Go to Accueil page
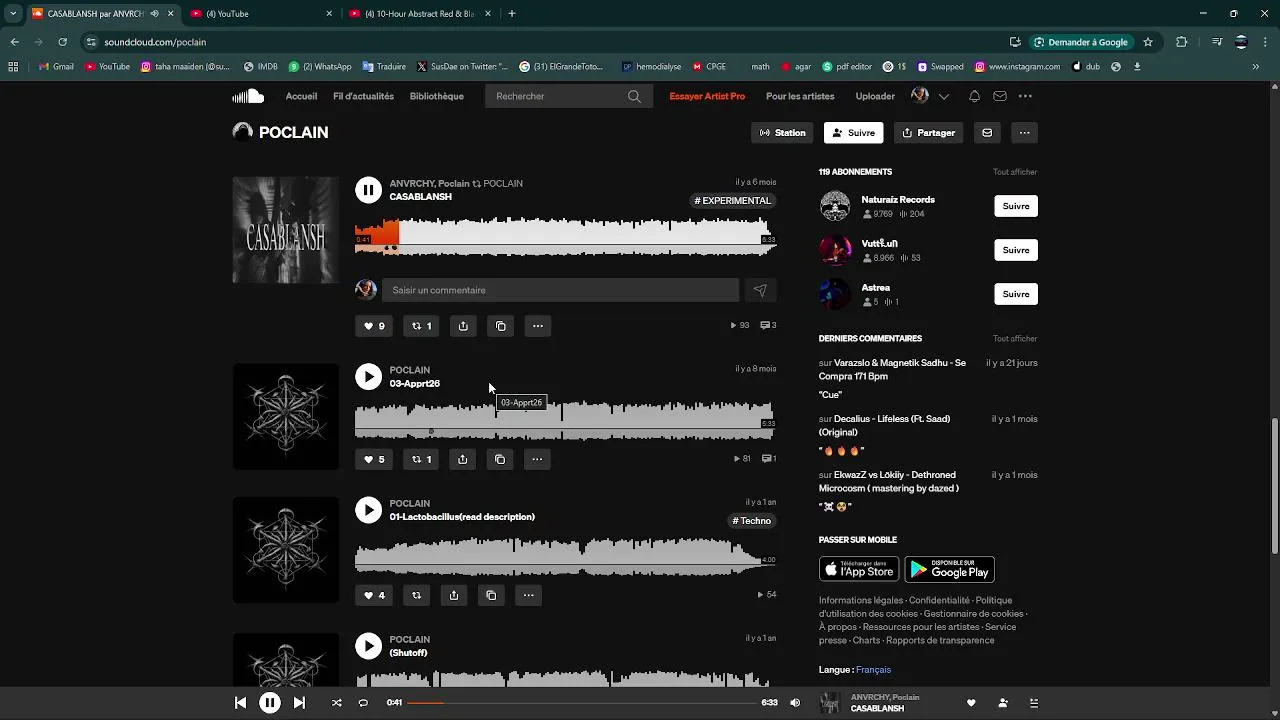The height and width of the screenshot is (720, 1280). coord(301,96)
